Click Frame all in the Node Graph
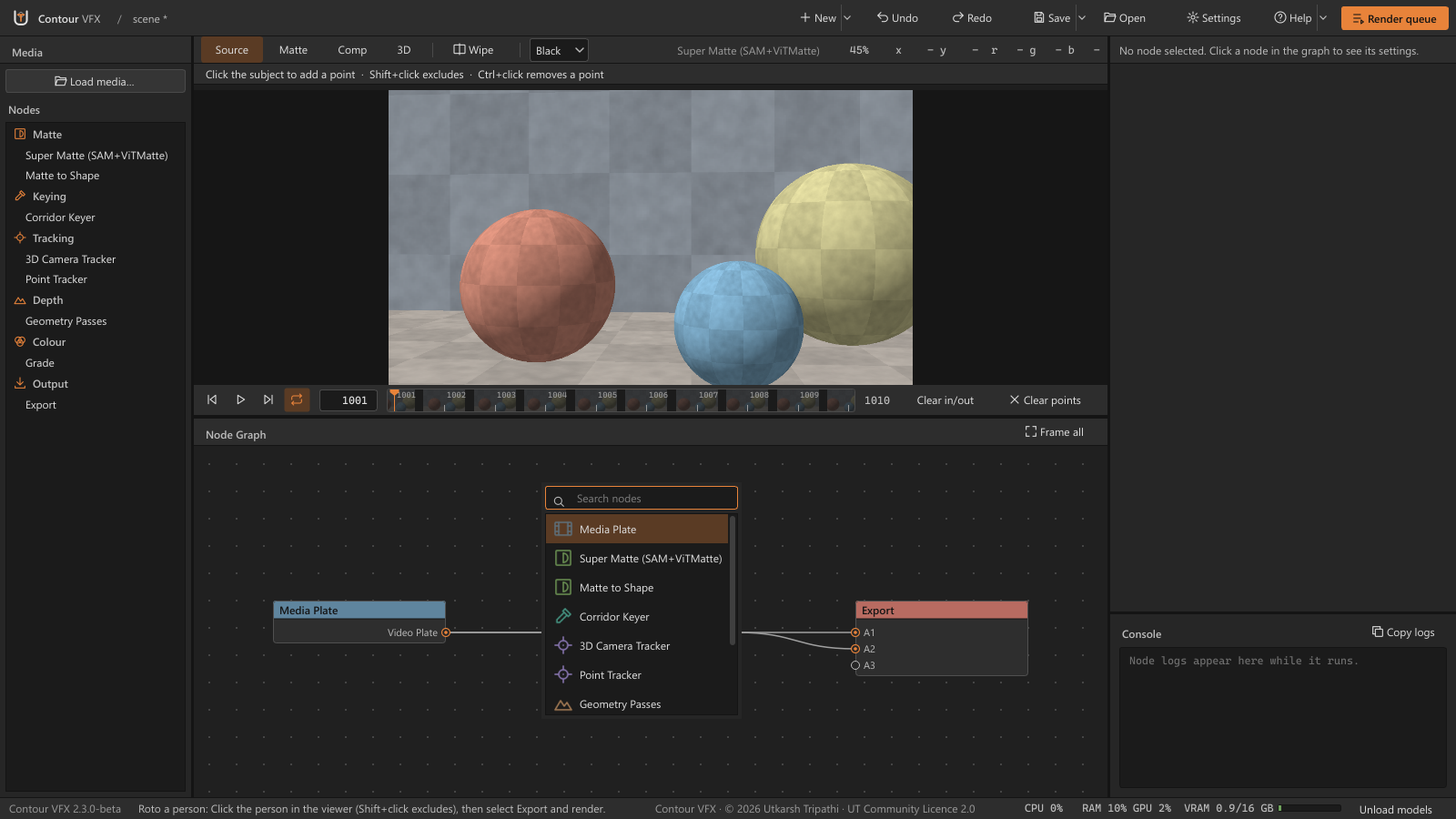 pyautogui.click(x=1054, y=432)
